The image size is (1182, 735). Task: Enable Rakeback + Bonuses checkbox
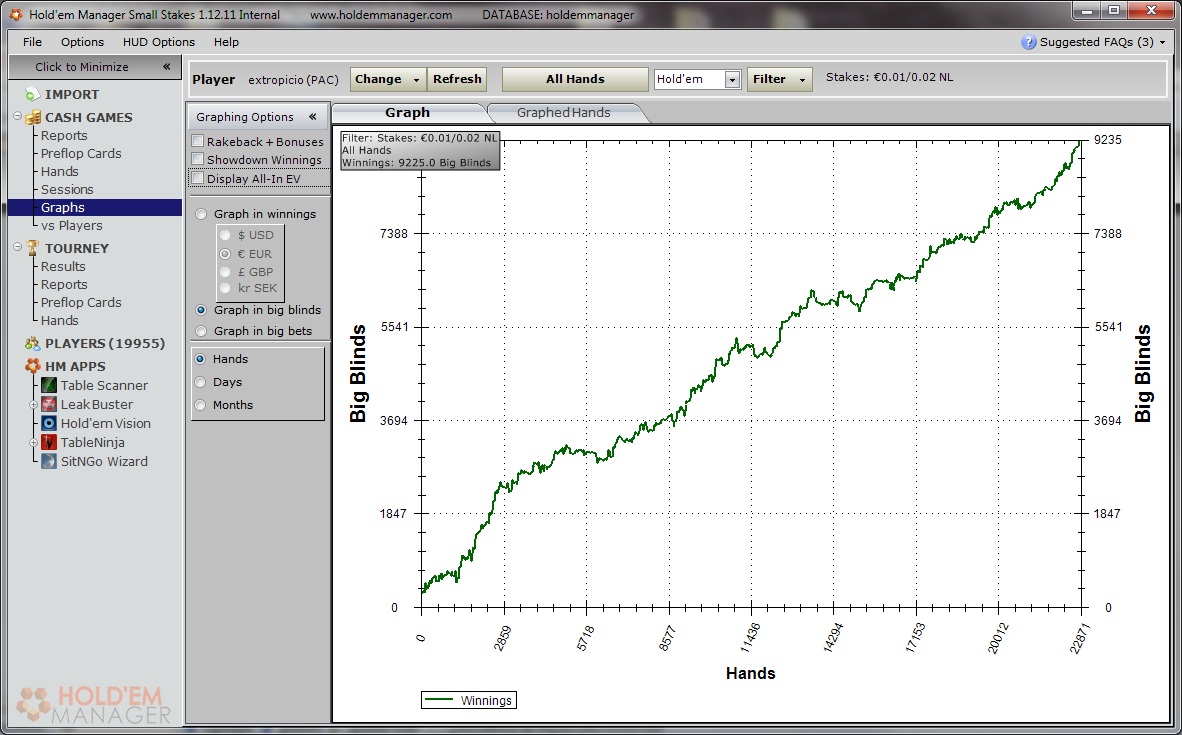[x=198, y=141]
